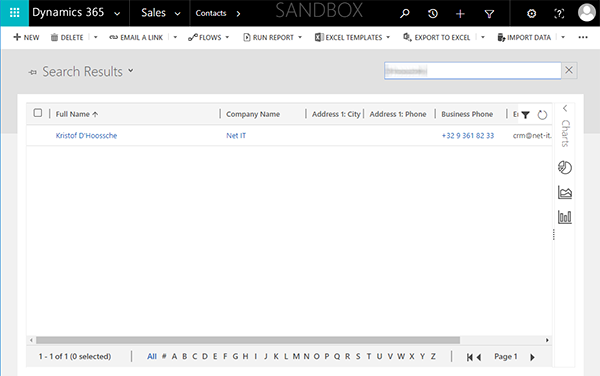
Task: Filter contacts by letter Z
Action: pyautogui.click(x=433, y=356)
